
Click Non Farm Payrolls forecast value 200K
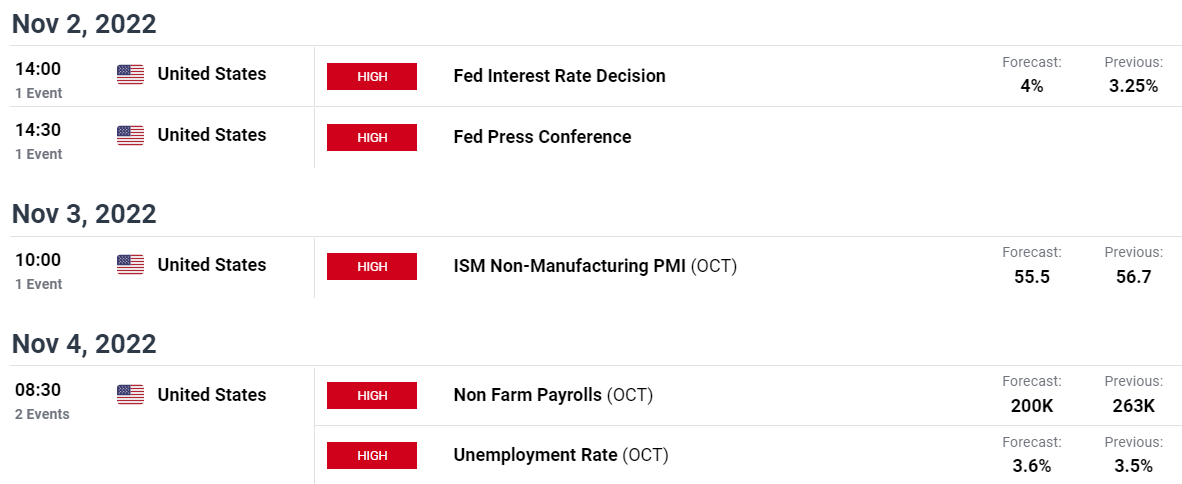coord(1032,406)
